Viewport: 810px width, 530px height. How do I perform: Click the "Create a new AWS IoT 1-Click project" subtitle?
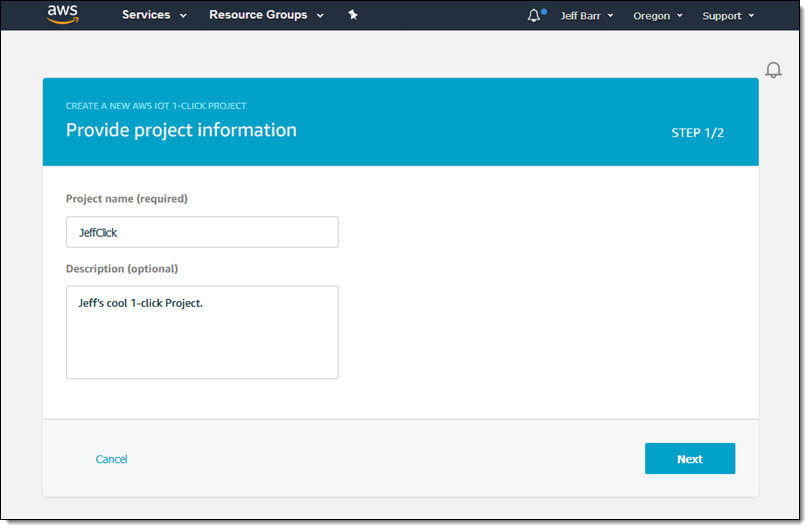(156, 105)
